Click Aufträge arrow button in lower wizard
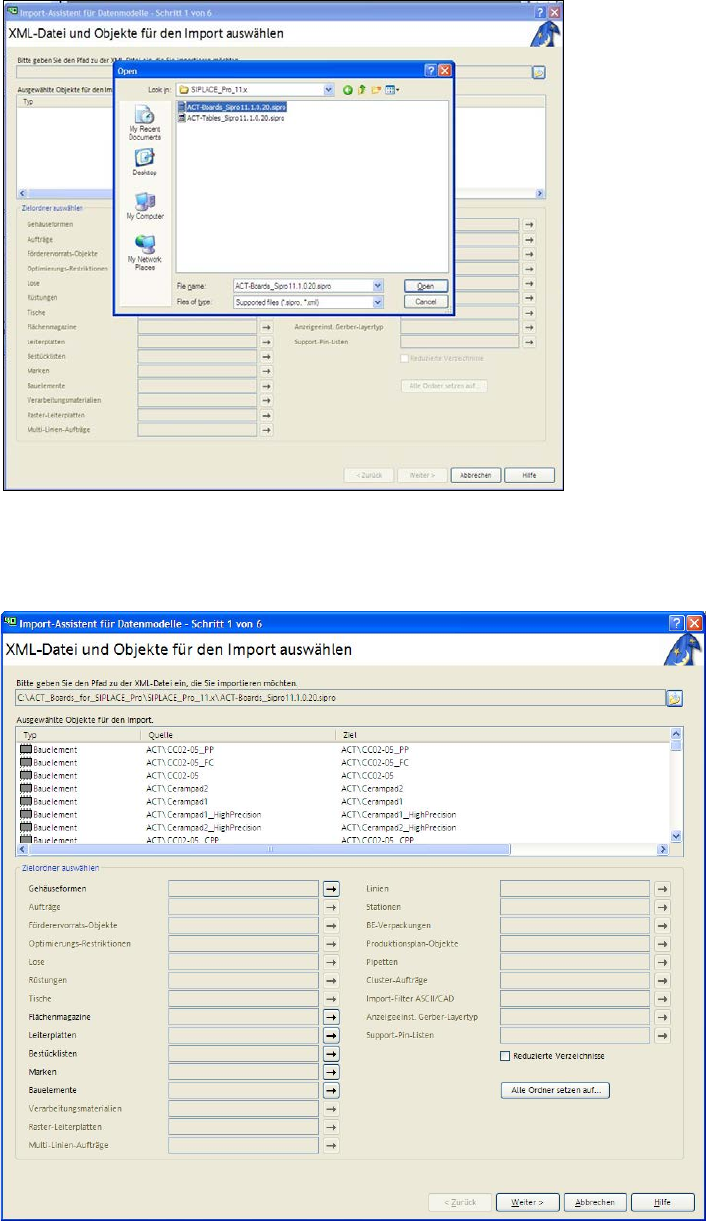This screenshot has width=706, height=1221. [x=331, y=906]
